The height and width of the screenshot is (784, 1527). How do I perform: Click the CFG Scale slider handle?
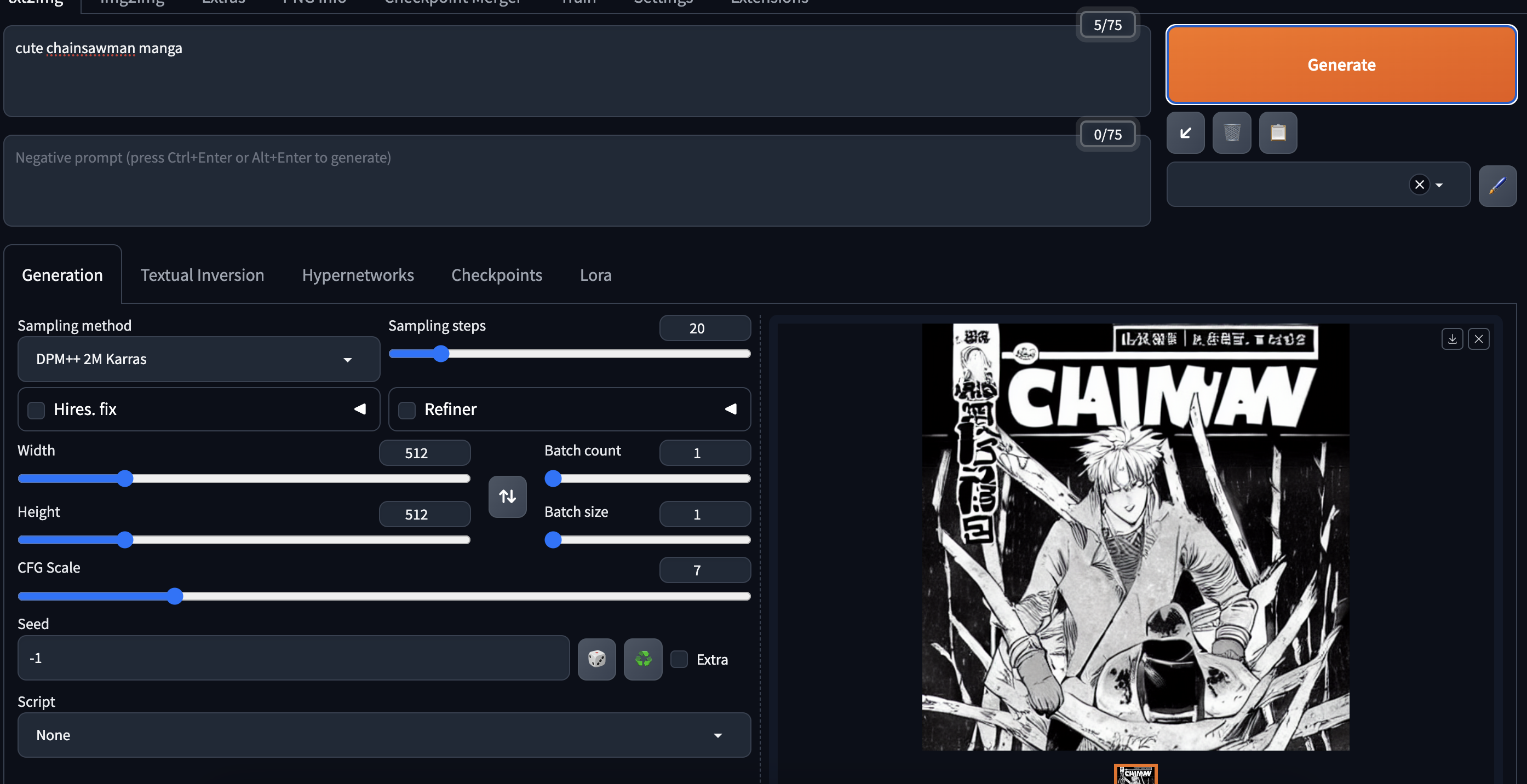pyautogui.click(x=174, y=596)
